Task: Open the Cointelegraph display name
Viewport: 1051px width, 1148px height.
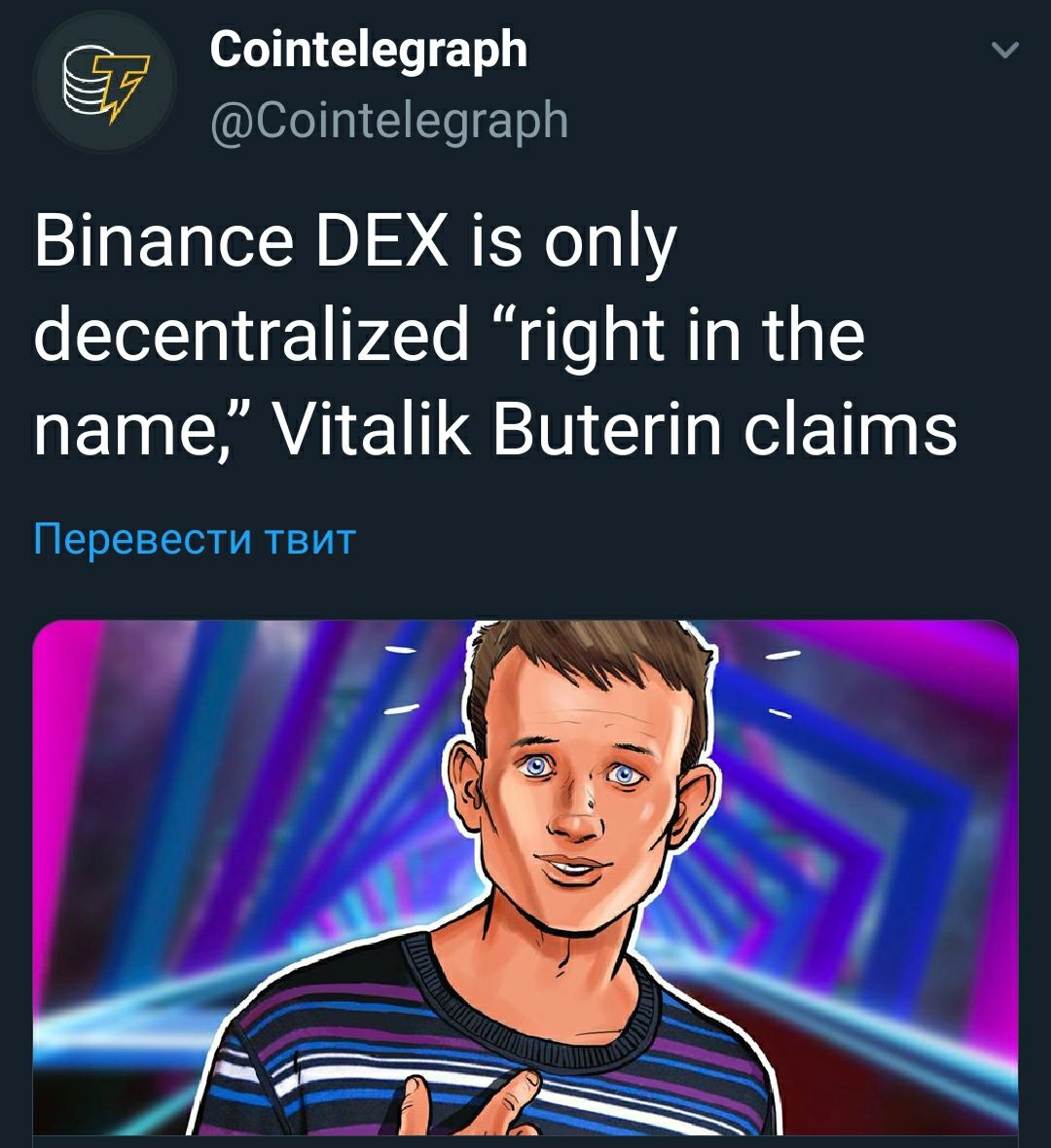Action: click(x=369, y=51)
